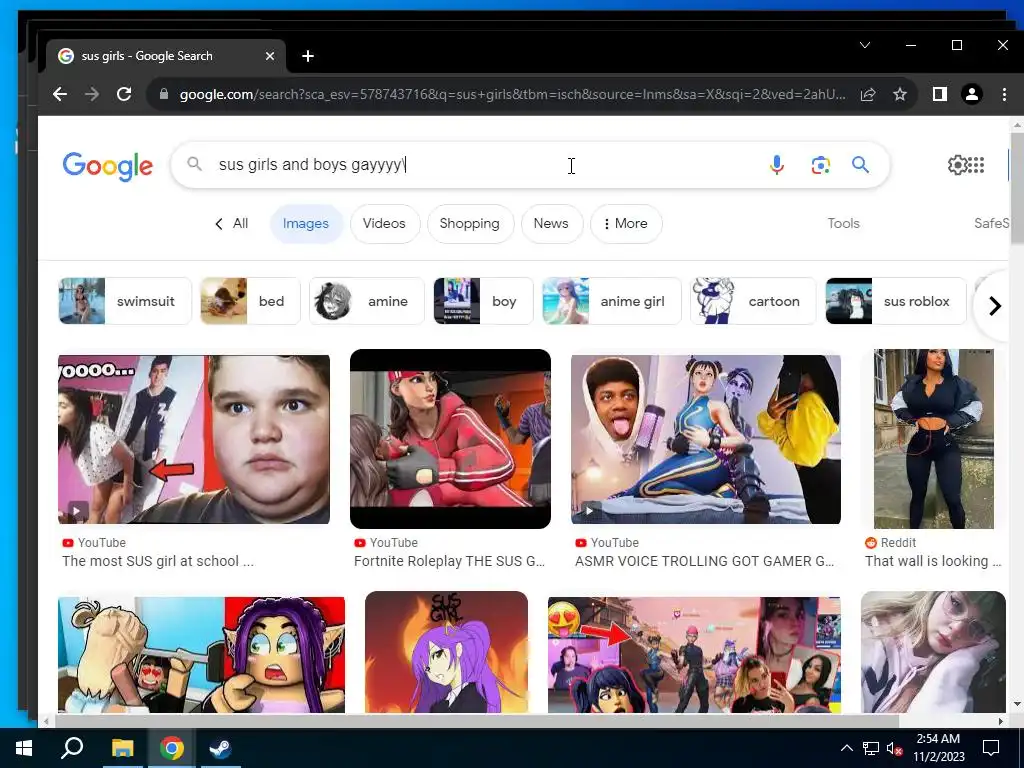Screen dimensions: 1024x768
Task: Expand the More search options menu
Action: [x=626, y=223]
